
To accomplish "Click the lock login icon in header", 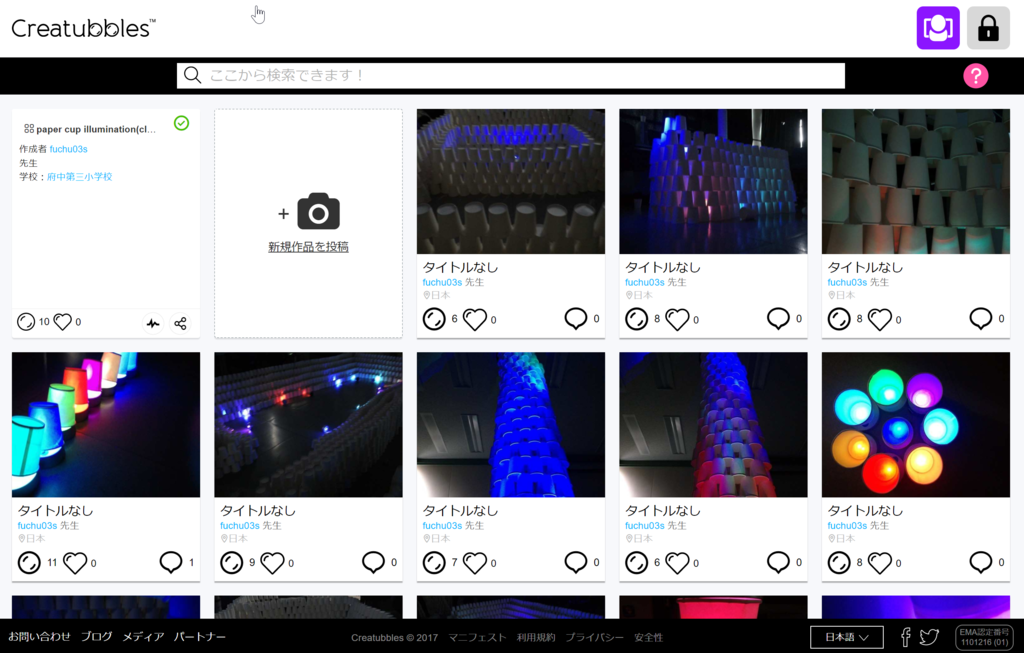I will [988, 28].
